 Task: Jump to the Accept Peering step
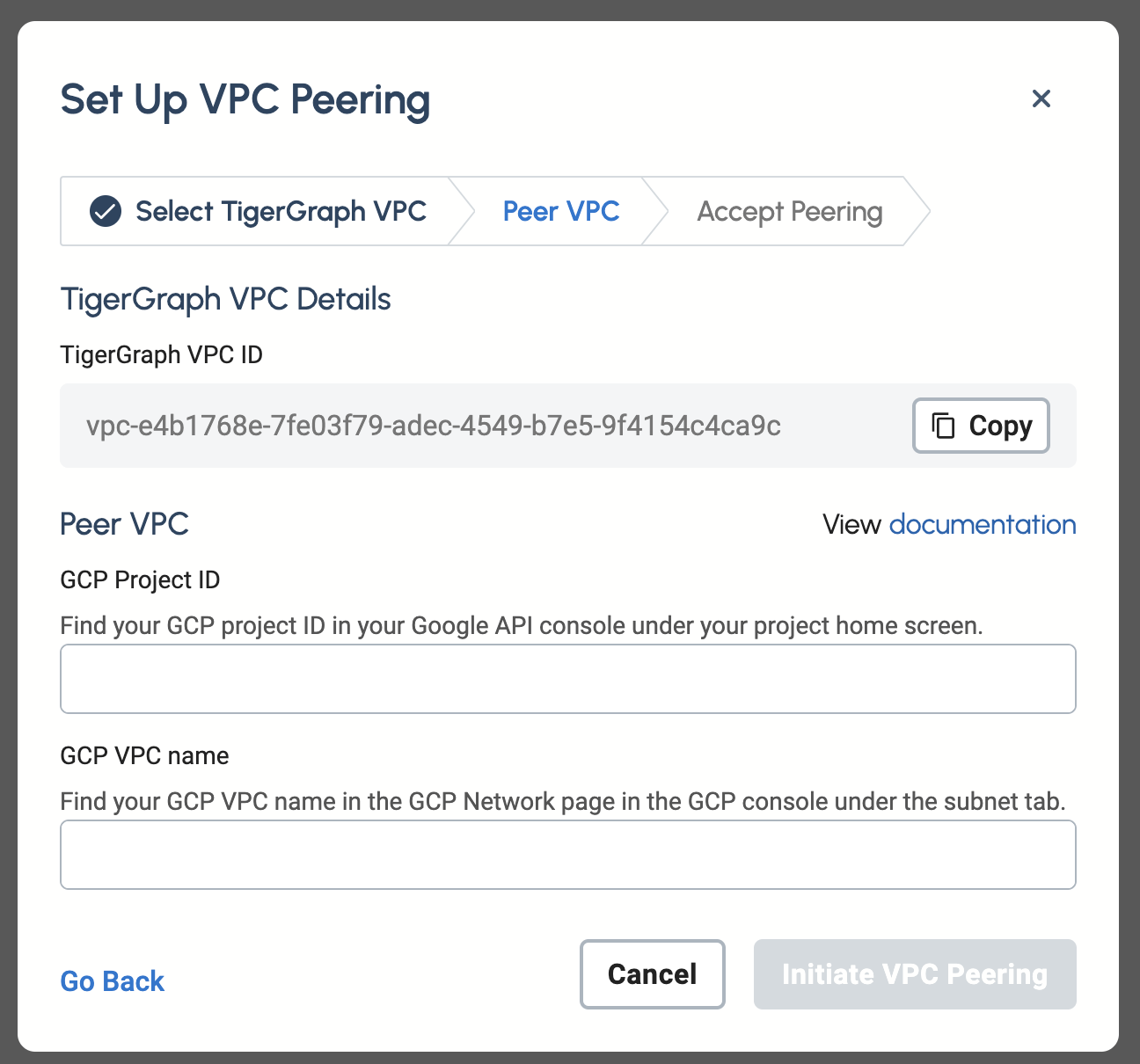pos(789,212)
